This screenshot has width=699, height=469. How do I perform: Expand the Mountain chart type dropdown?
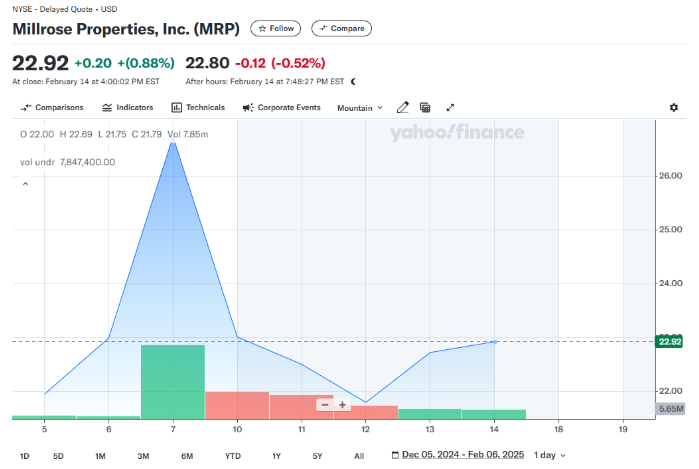(x=360, y=108)
